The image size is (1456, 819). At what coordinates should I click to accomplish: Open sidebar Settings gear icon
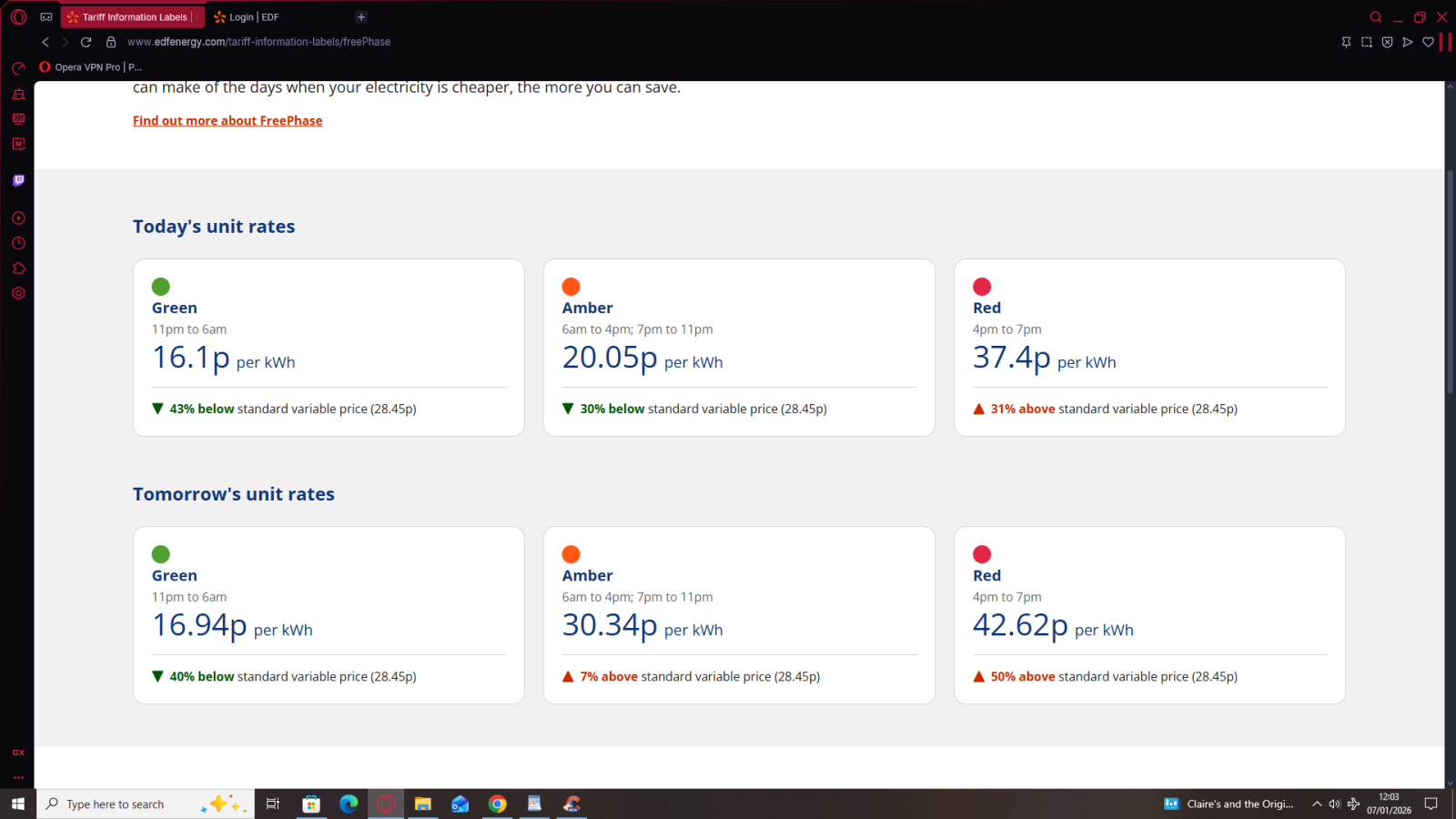click(x=18, y=294)
